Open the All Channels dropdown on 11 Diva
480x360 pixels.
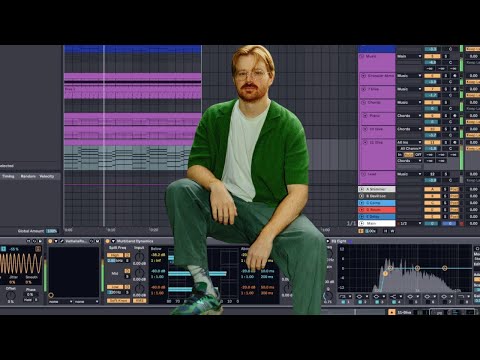409,148
